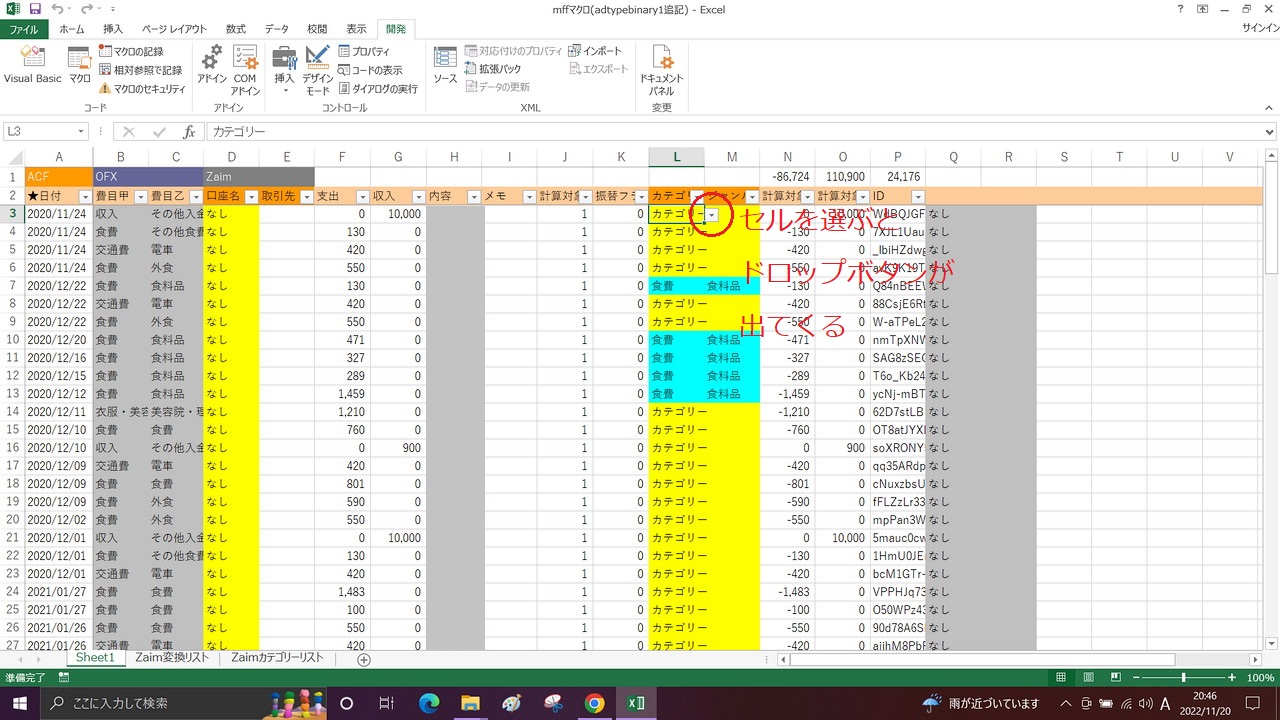Switch to Zaim変換リスト sheet
1280x720 pixels.
172,658
